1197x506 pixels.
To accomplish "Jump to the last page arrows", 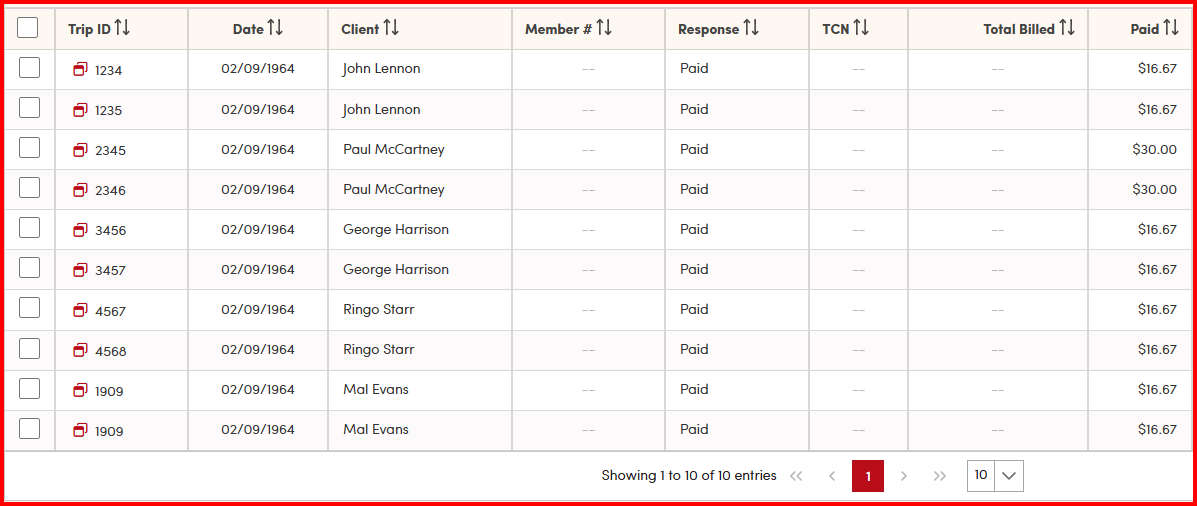I will (x=939, y=476).
